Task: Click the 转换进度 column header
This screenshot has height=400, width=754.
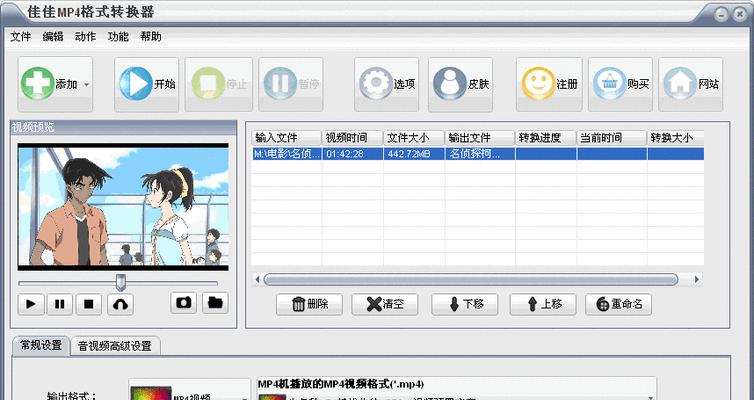Action: [x=546, y=138]
